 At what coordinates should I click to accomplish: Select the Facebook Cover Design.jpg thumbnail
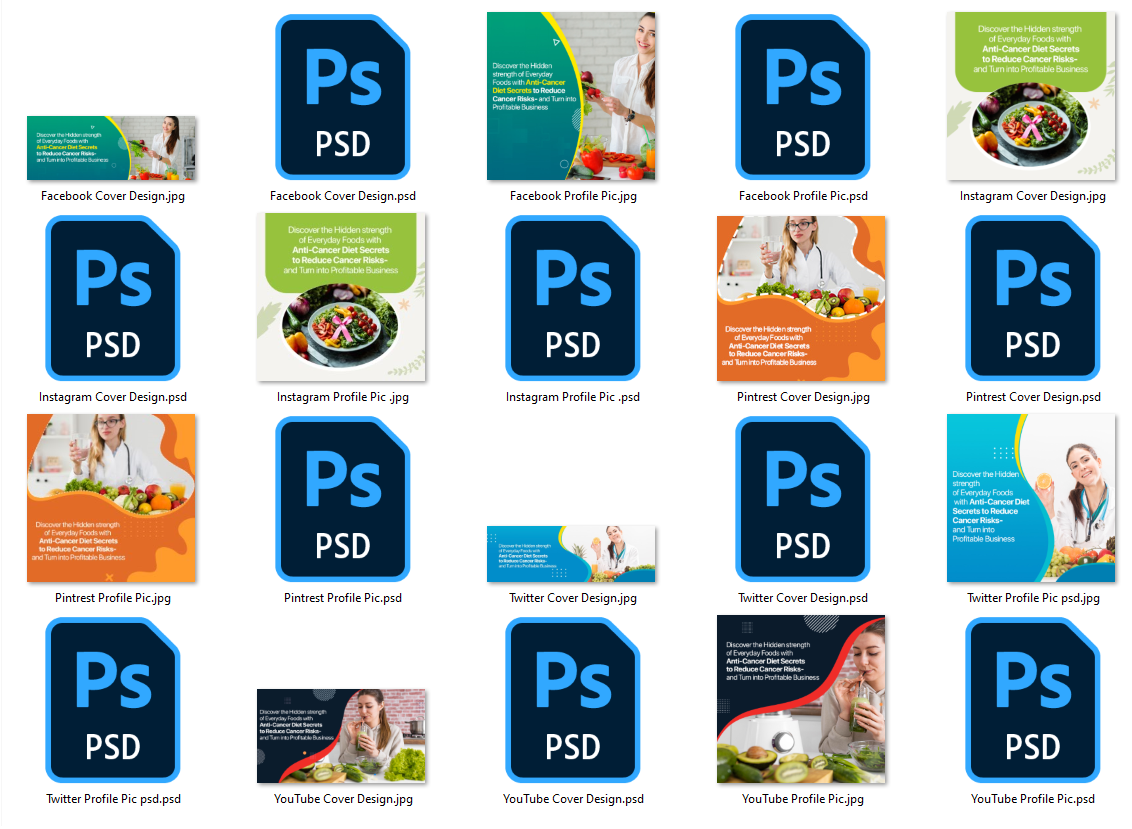[x=112, y=148]
